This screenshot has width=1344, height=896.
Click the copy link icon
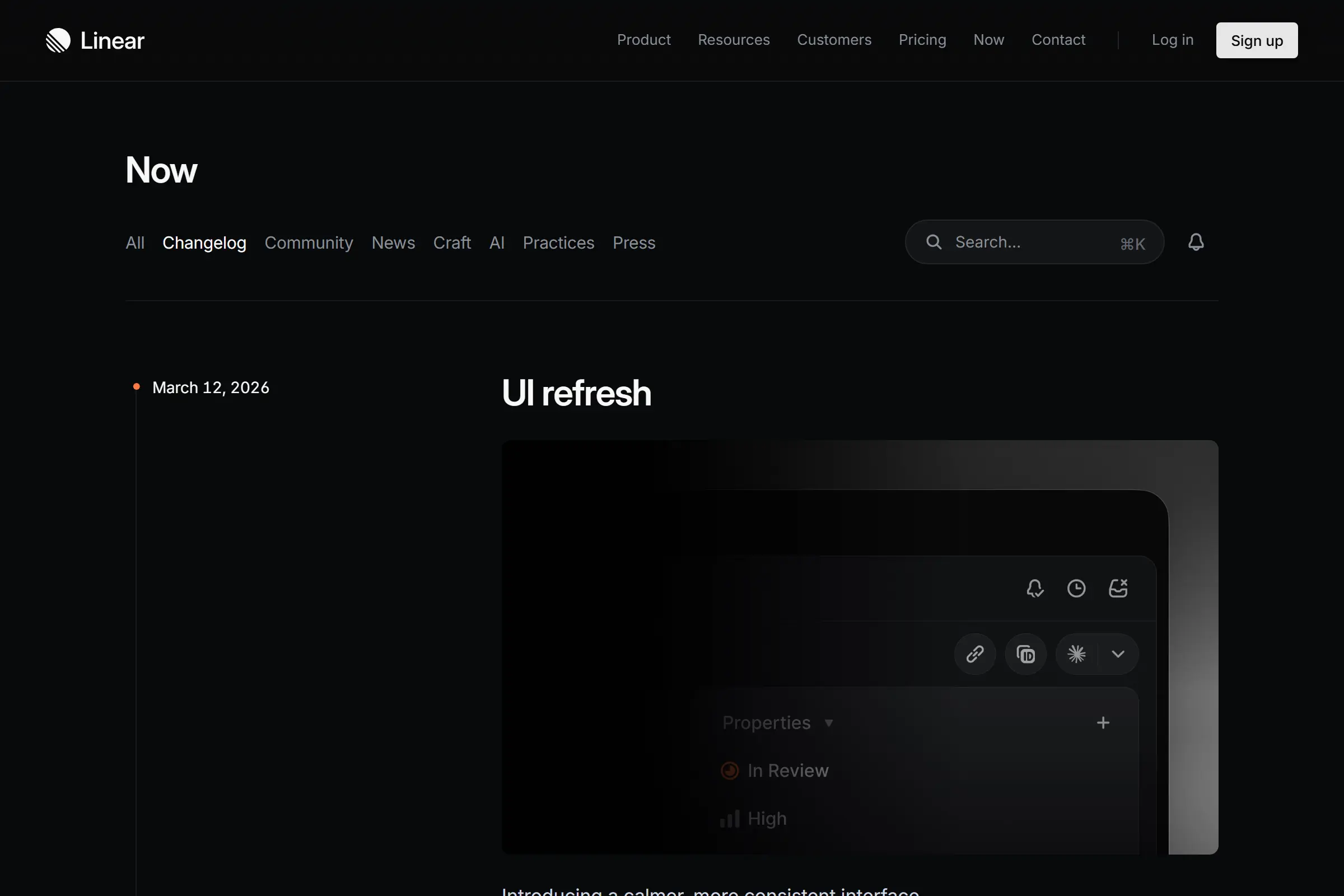pyautogui.click(x=975, y=654)
